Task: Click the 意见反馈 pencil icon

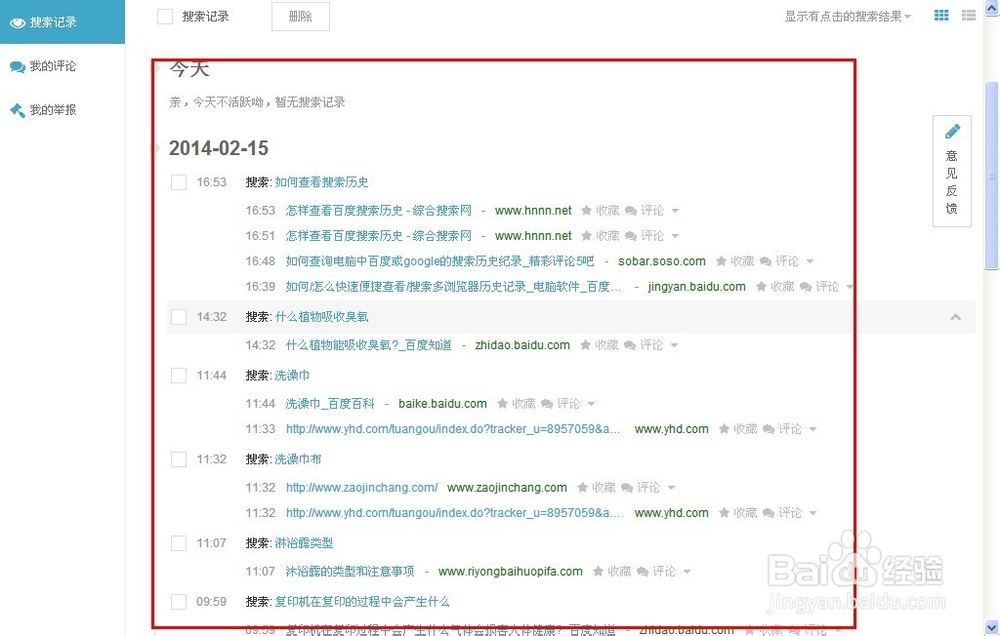Action: pos(952,131)
